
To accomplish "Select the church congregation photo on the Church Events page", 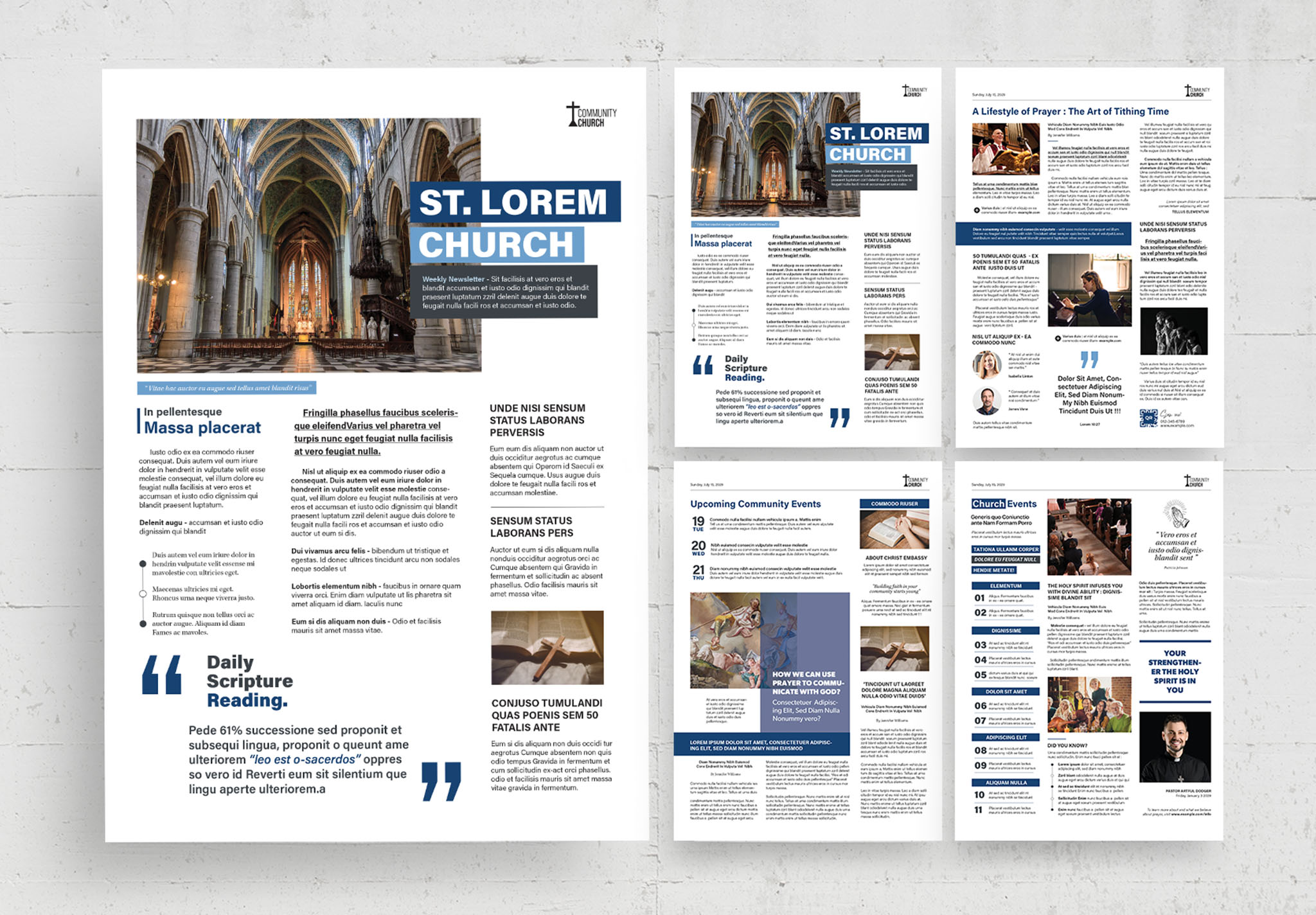I will 1089,537.
